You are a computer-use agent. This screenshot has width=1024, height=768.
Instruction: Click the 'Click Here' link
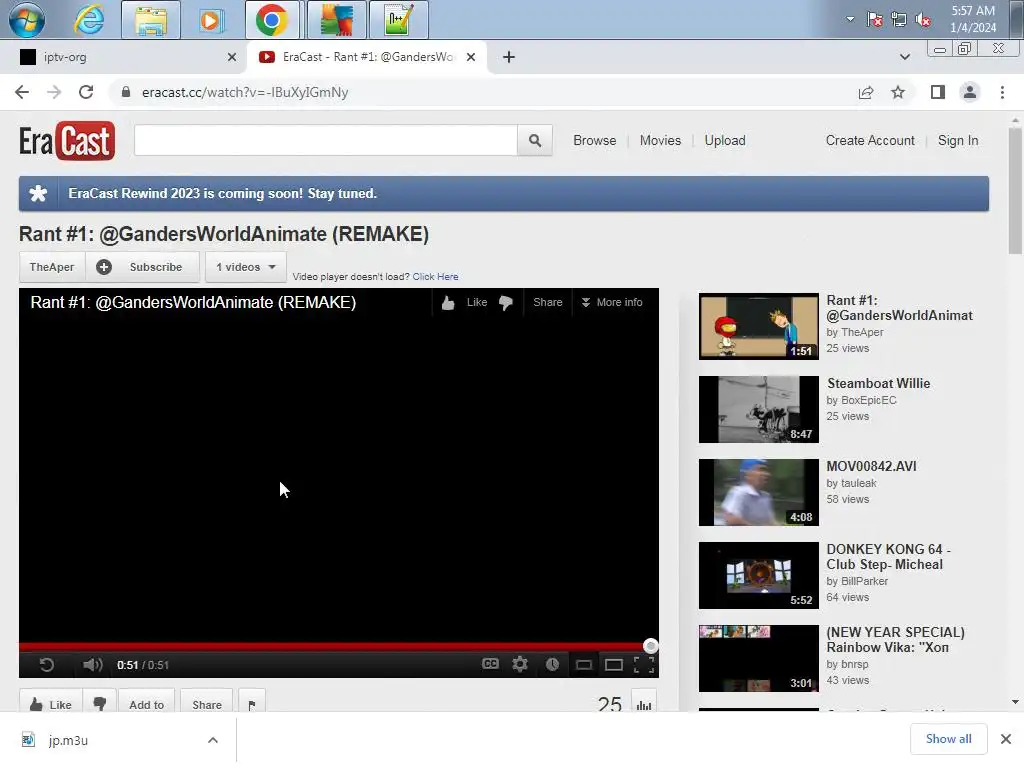(x=436, y=277)
